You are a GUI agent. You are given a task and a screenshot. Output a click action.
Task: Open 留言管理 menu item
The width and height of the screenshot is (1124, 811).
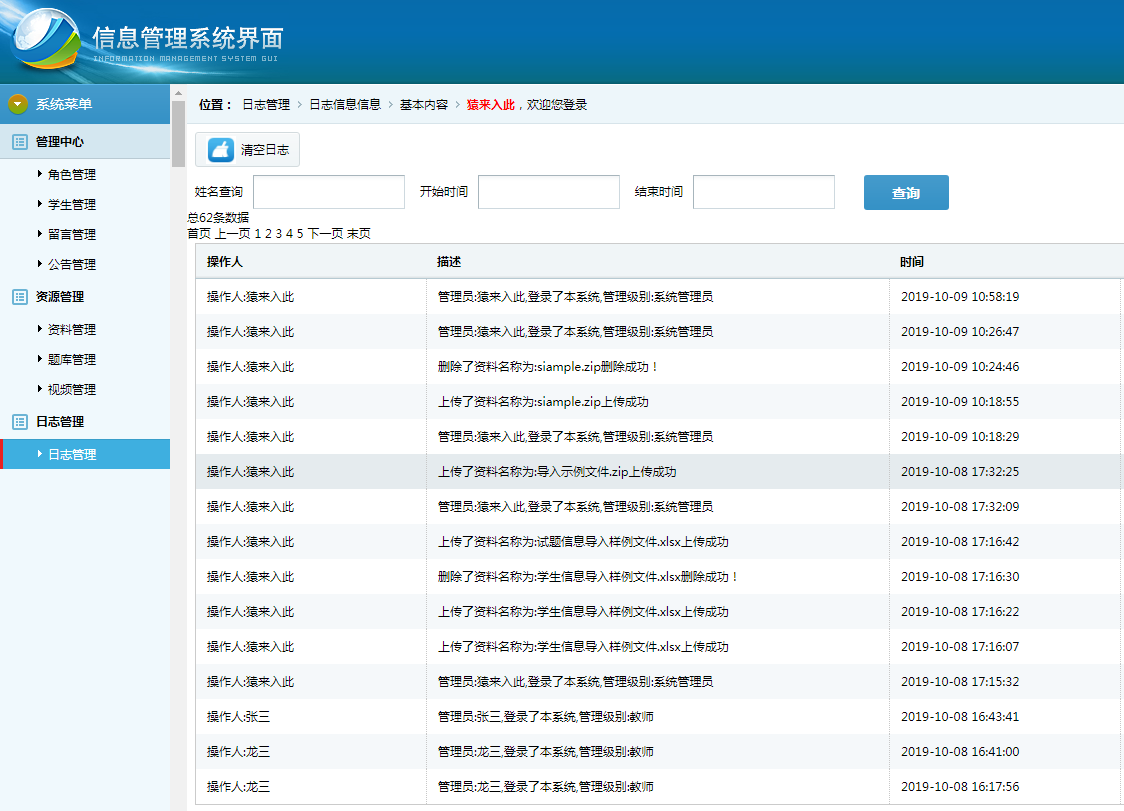point(72,234)
